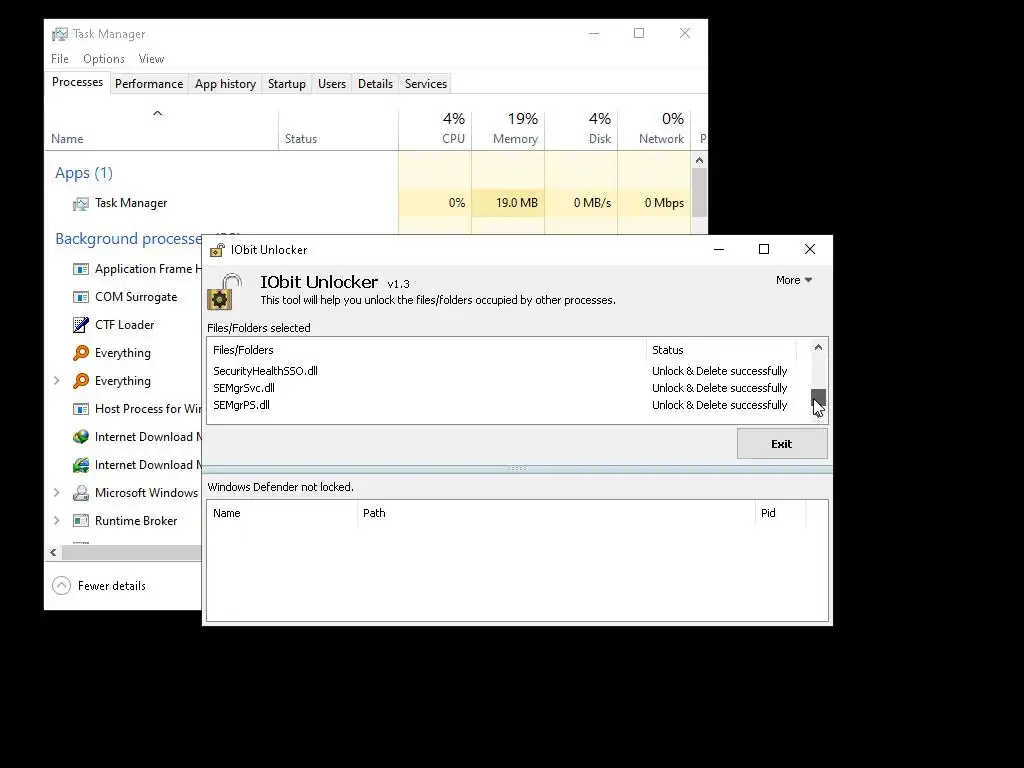Expand the Microsoft Windows process group
Viewport: 1024px width, 768px height.
click(57, 493)
